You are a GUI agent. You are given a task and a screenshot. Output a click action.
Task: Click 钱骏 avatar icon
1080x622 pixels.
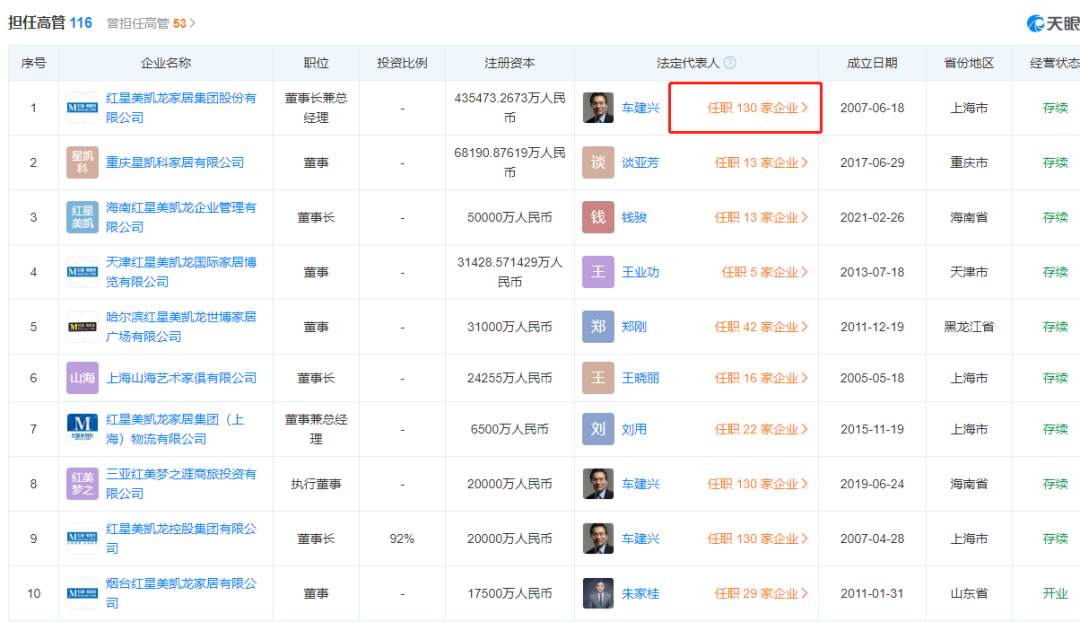coord(598,217)
